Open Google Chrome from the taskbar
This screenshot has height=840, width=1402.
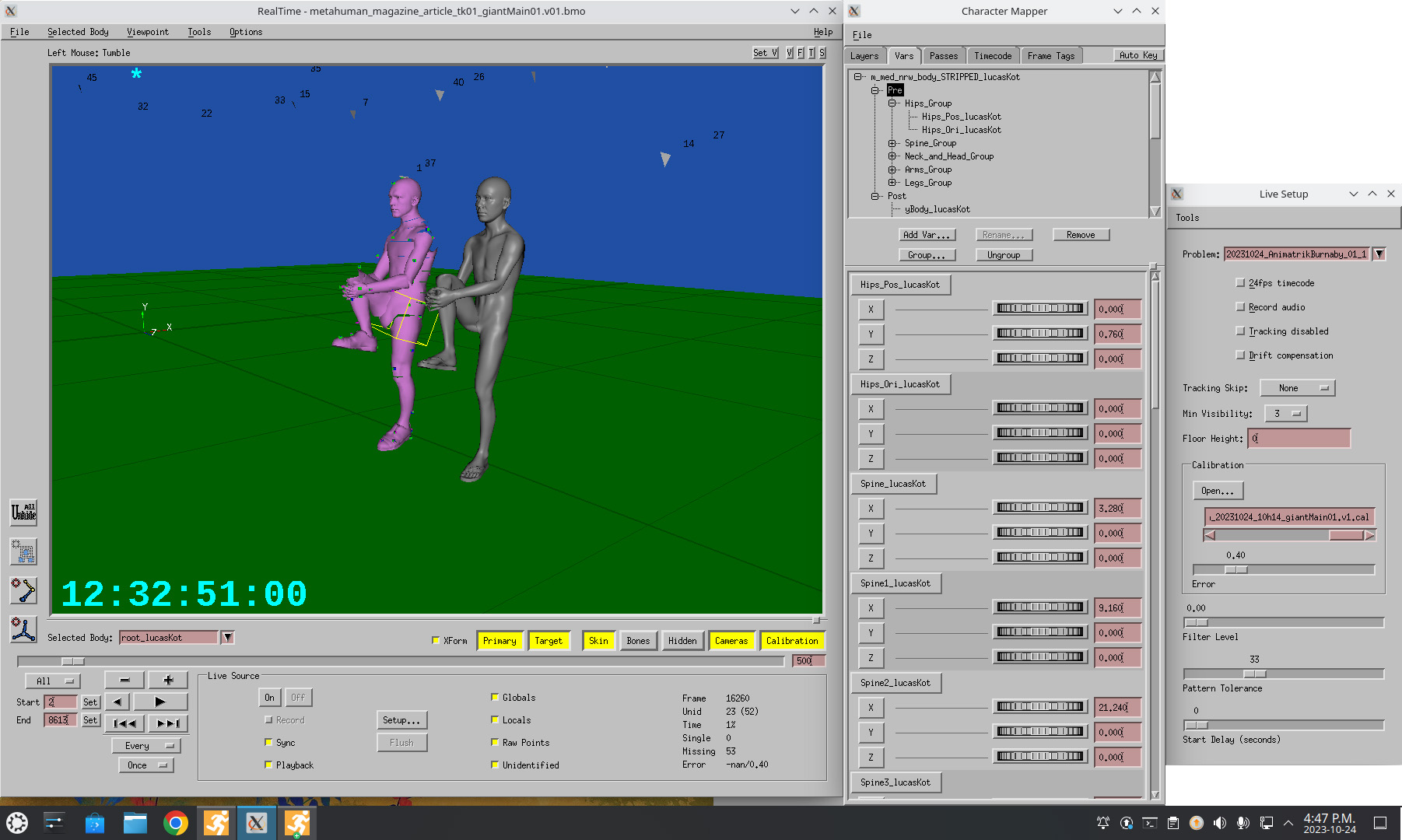click(176, 823)
